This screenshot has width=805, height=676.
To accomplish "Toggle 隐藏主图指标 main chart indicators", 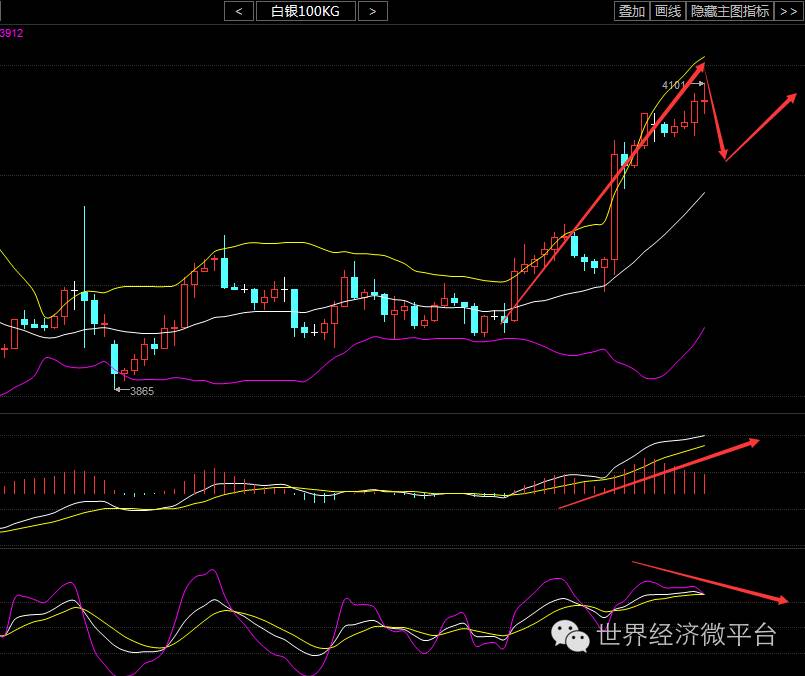I will pos(730,11).
